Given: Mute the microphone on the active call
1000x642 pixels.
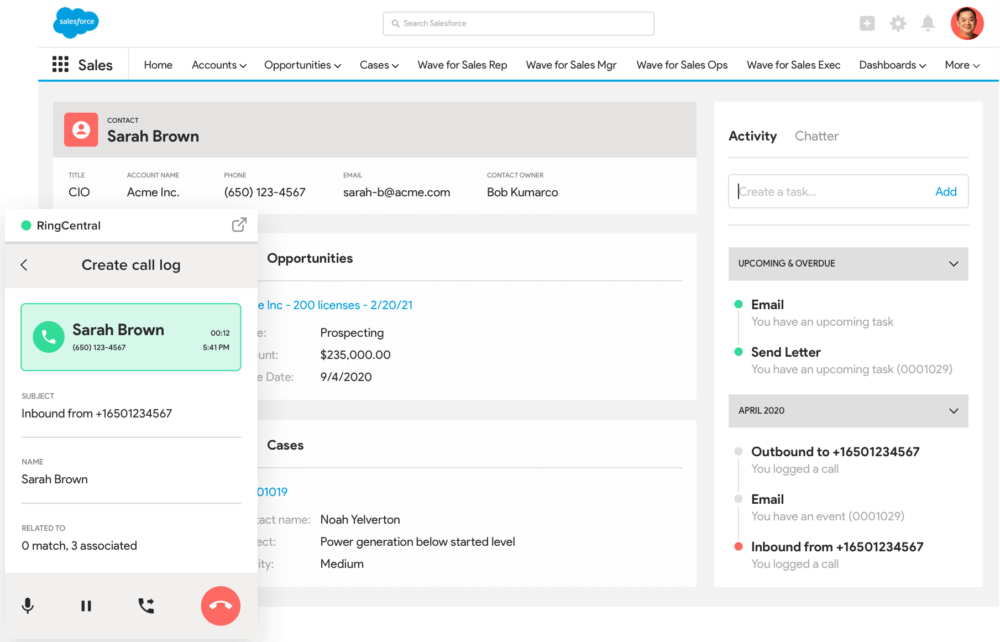Looking at the screenshot, I should tap(27, 605).
